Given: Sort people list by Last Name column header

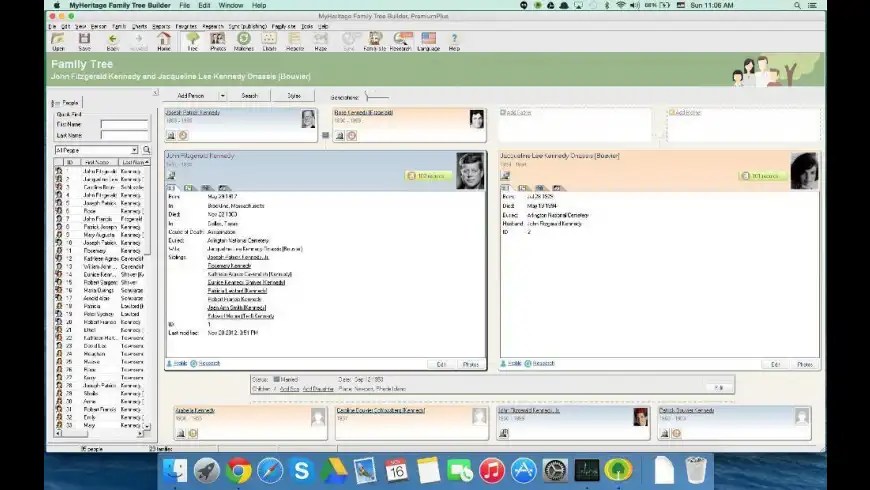Looking at the screenshot, I should pyautogui.click(x=134, y=162).
